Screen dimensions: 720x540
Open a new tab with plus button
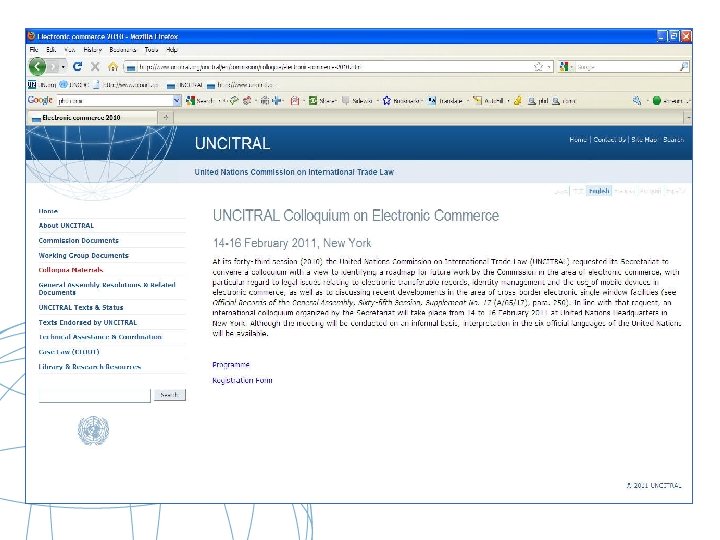pyautogui.click(x=166, y=118)
